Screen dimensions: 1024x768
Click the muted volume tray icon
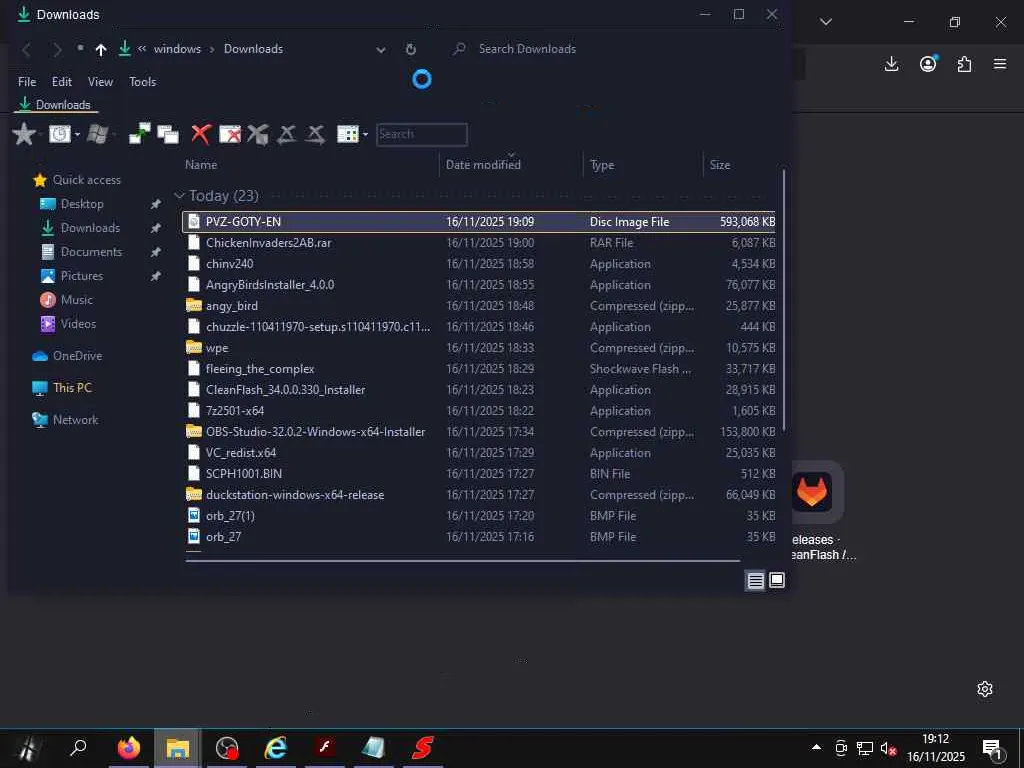(x=888, y=748)
